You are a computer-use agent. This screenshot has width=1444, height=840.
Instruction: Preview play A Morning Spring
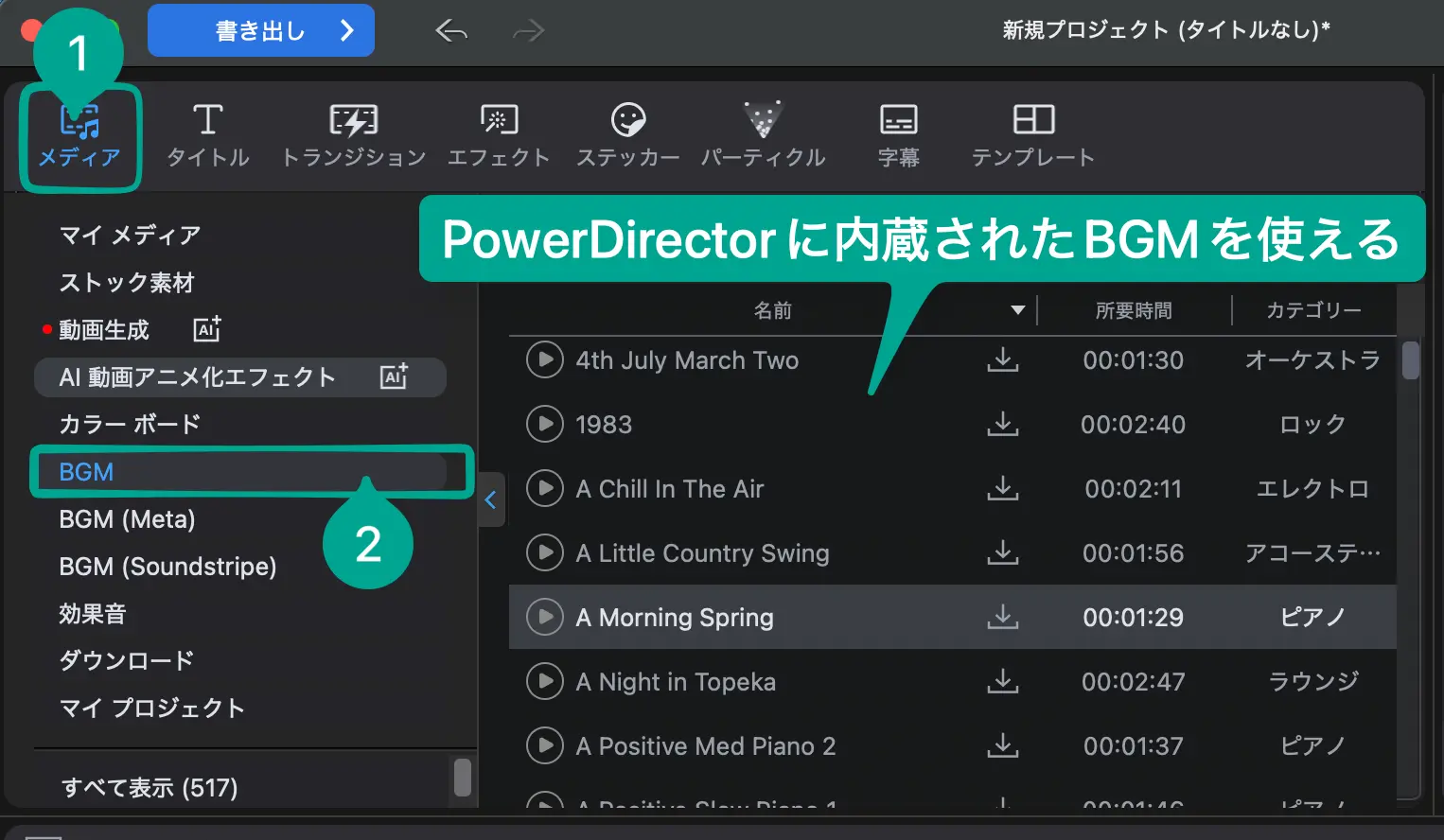point(545,617)
